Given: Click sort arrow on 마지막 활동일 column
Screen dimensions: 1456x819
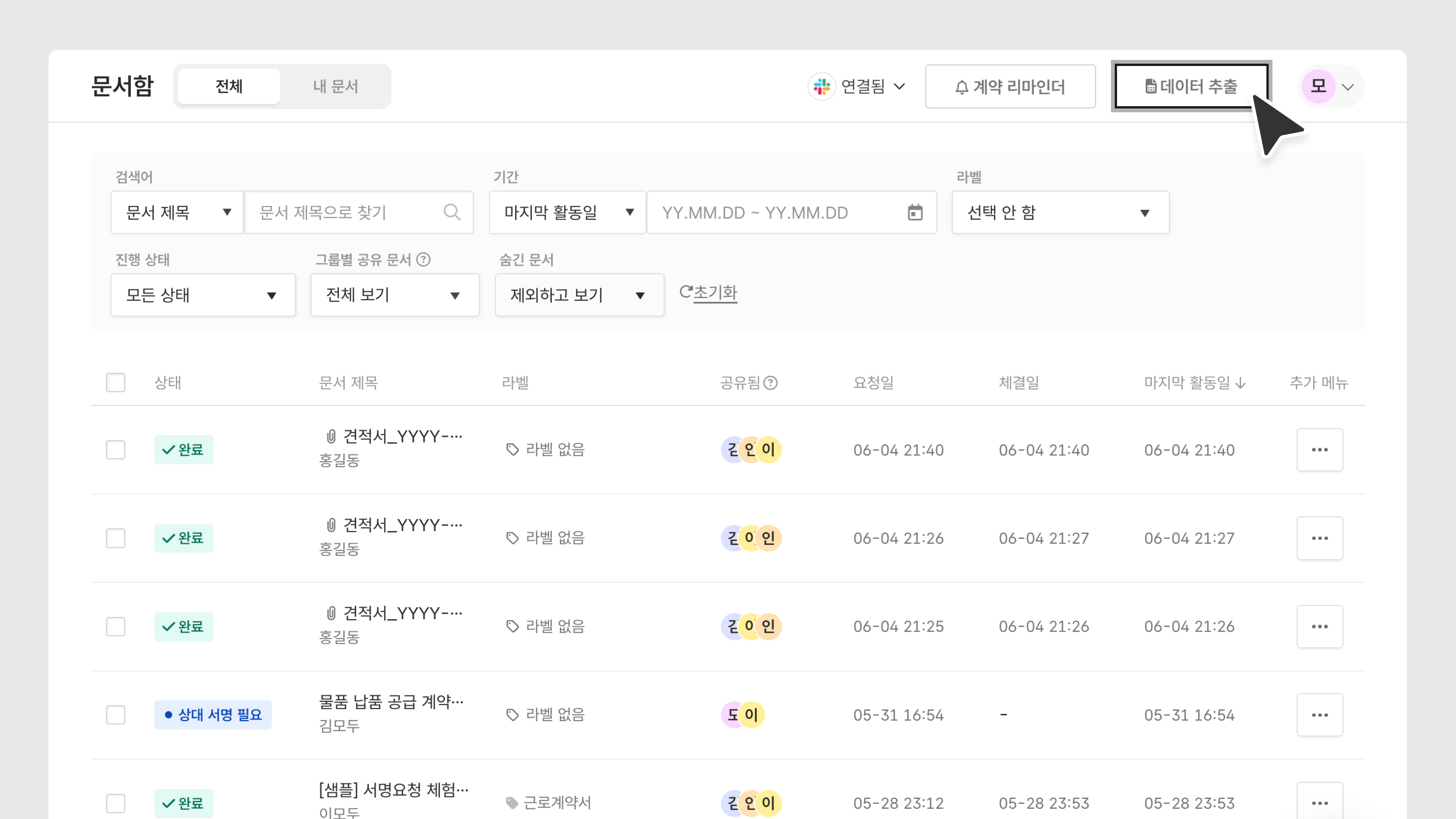Looking at the screenshot, I should (x=1241, y=383).
